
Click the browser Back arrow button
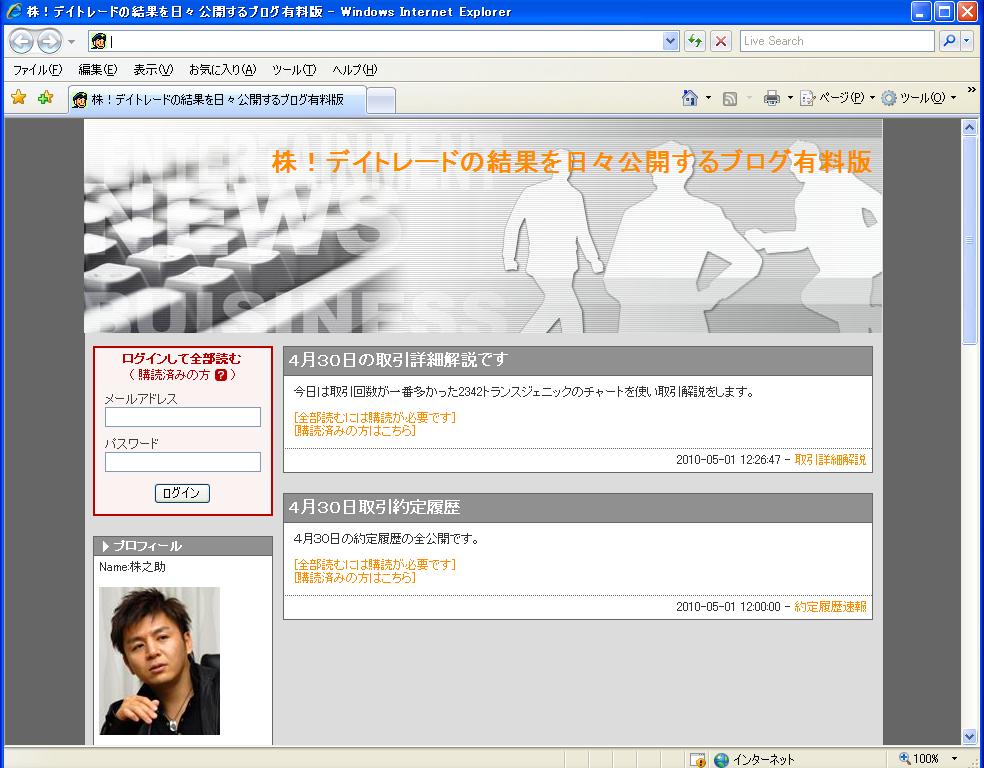[21, 41]
